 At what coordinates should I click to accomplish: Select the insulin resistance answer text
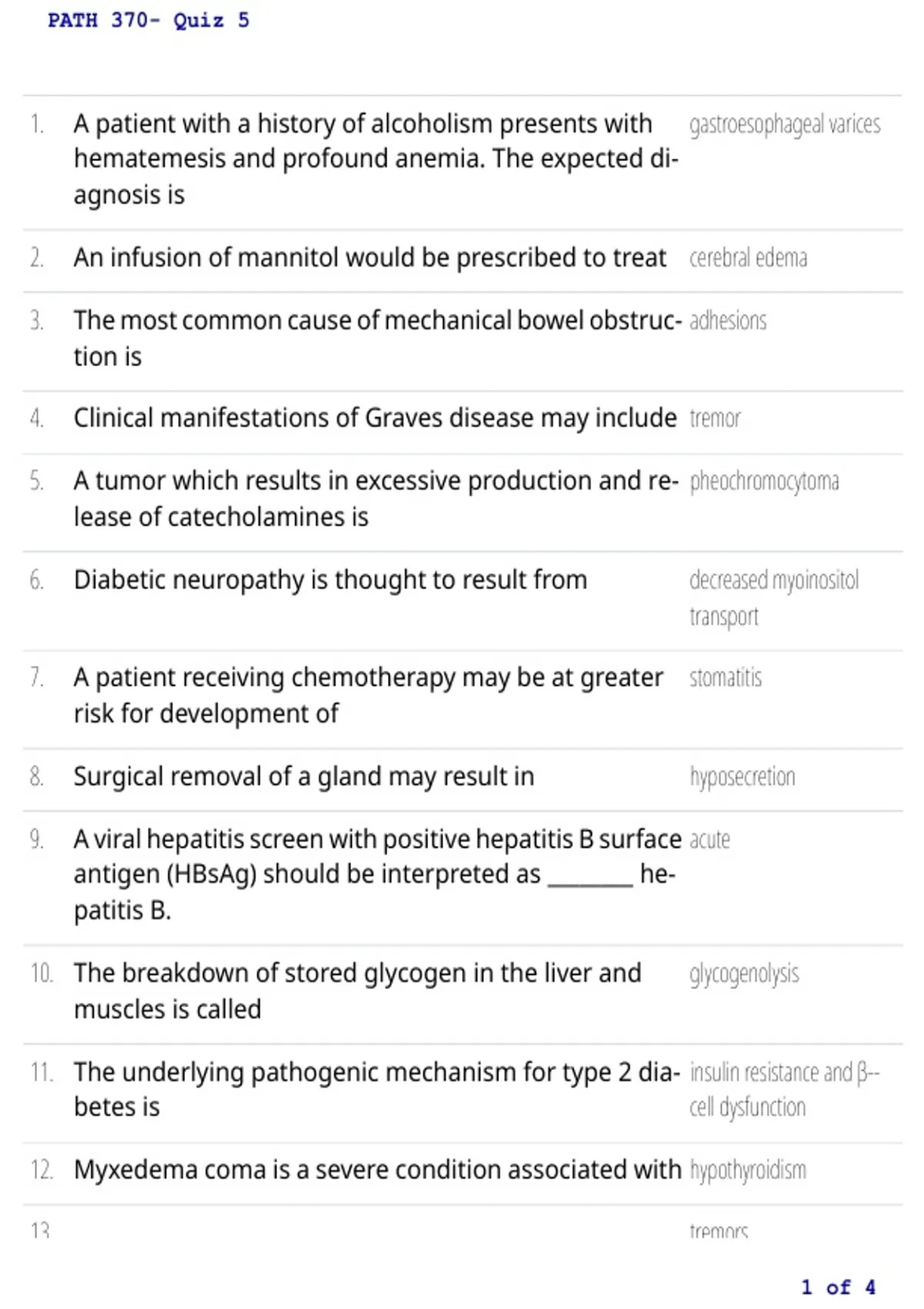pos(784,1090)
